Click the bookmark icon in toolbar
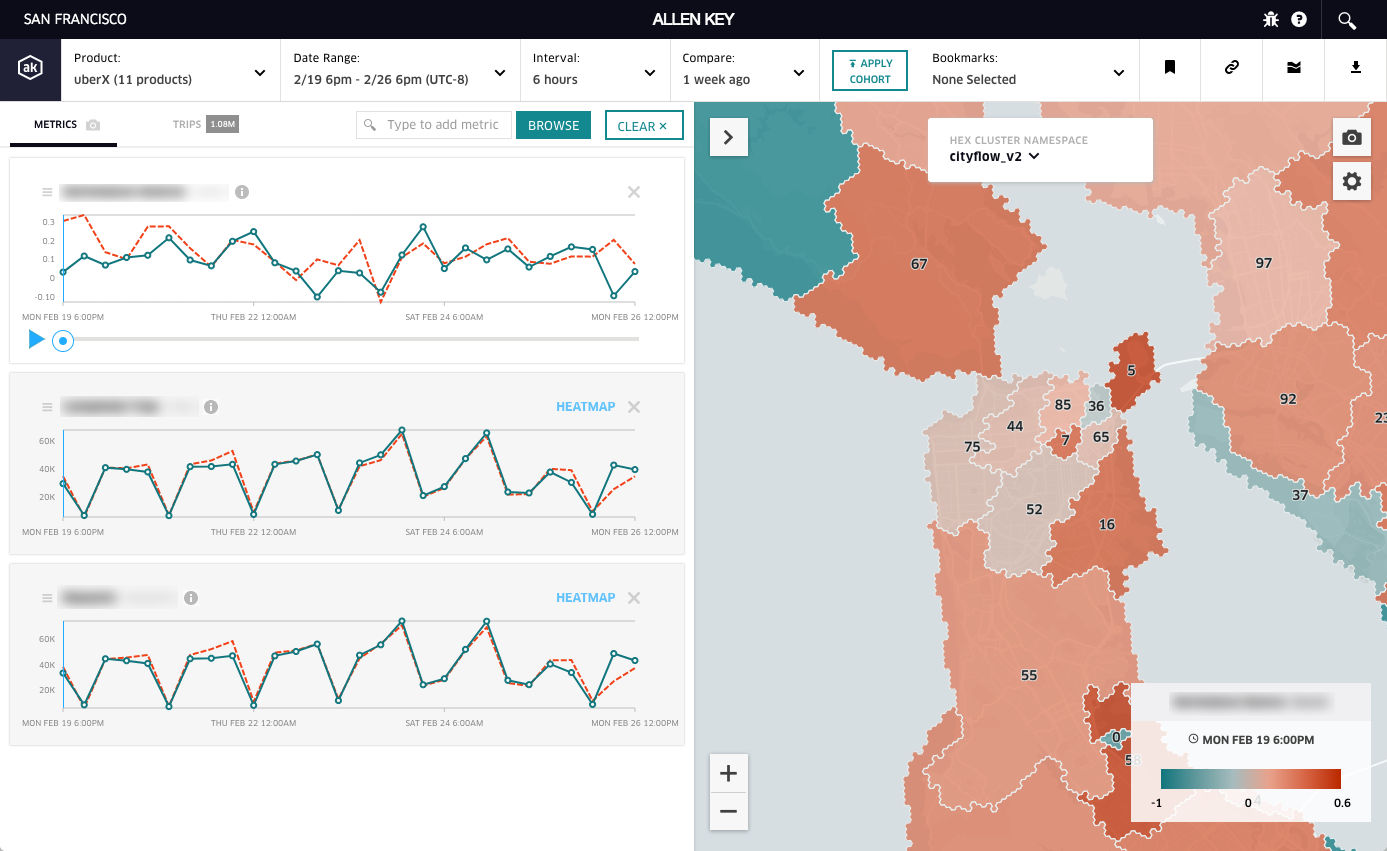Image resolution: width=1387 pixels, height=851 pixels. coord(1169,68)
